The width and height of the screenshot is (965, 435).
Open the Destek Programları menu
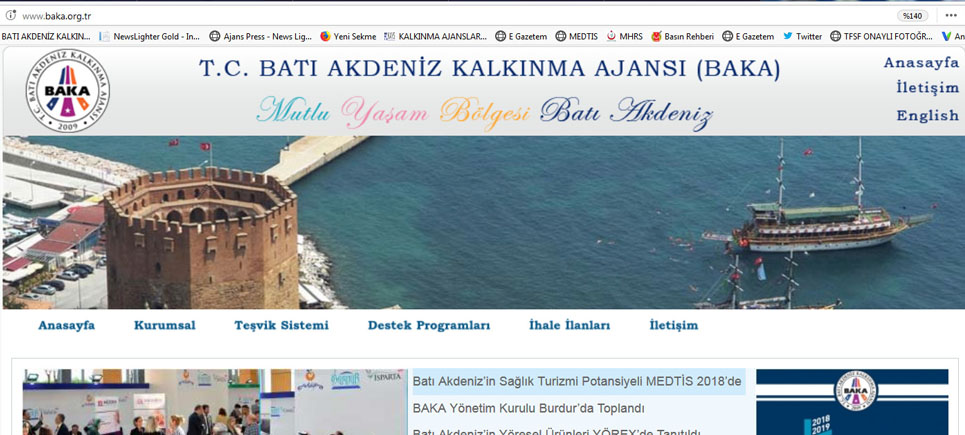tap(429, 325)
